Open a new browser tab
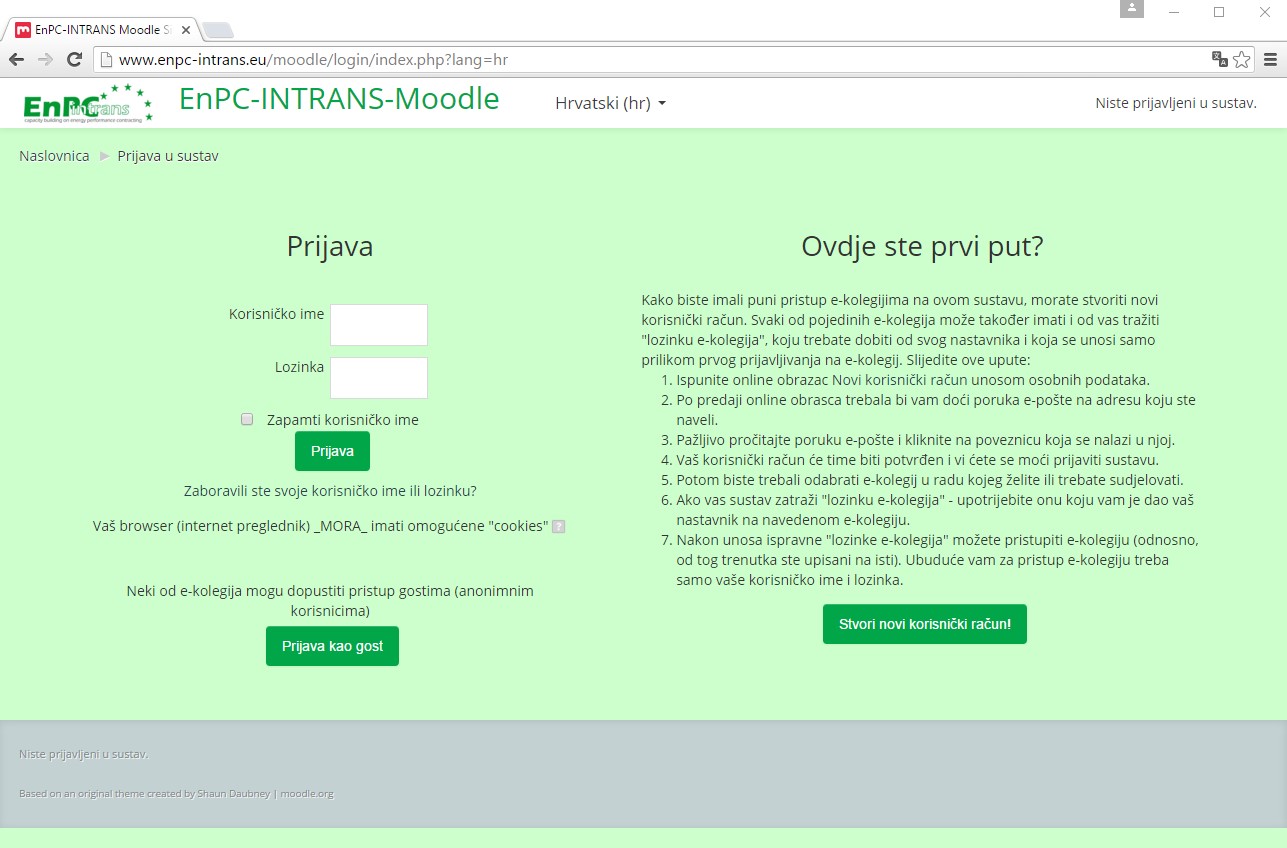This screenshot has width=1287, height=848. [218, 30]
